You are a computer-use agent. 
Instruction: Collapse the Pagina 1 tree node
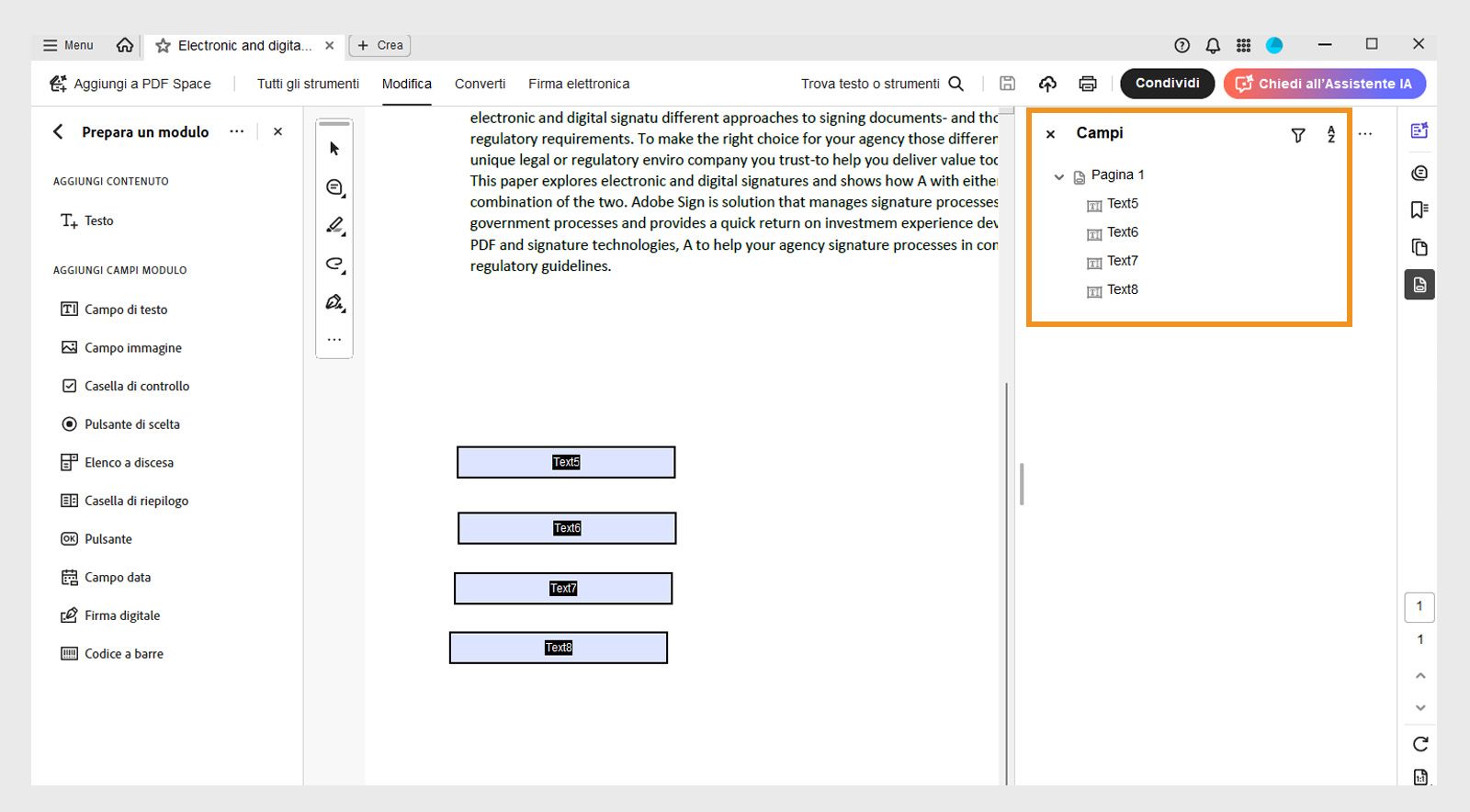click(1059, 176)
